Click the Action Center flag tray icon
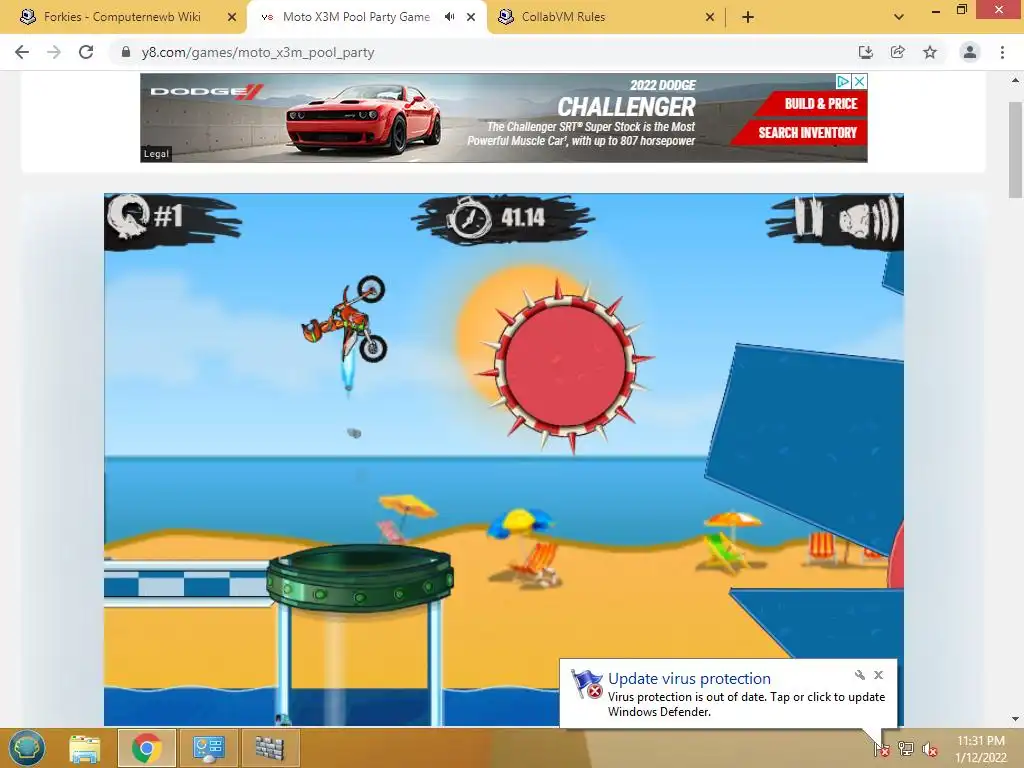The width and height of the screenshot is (1024, 768). click(x=882, y=749)
